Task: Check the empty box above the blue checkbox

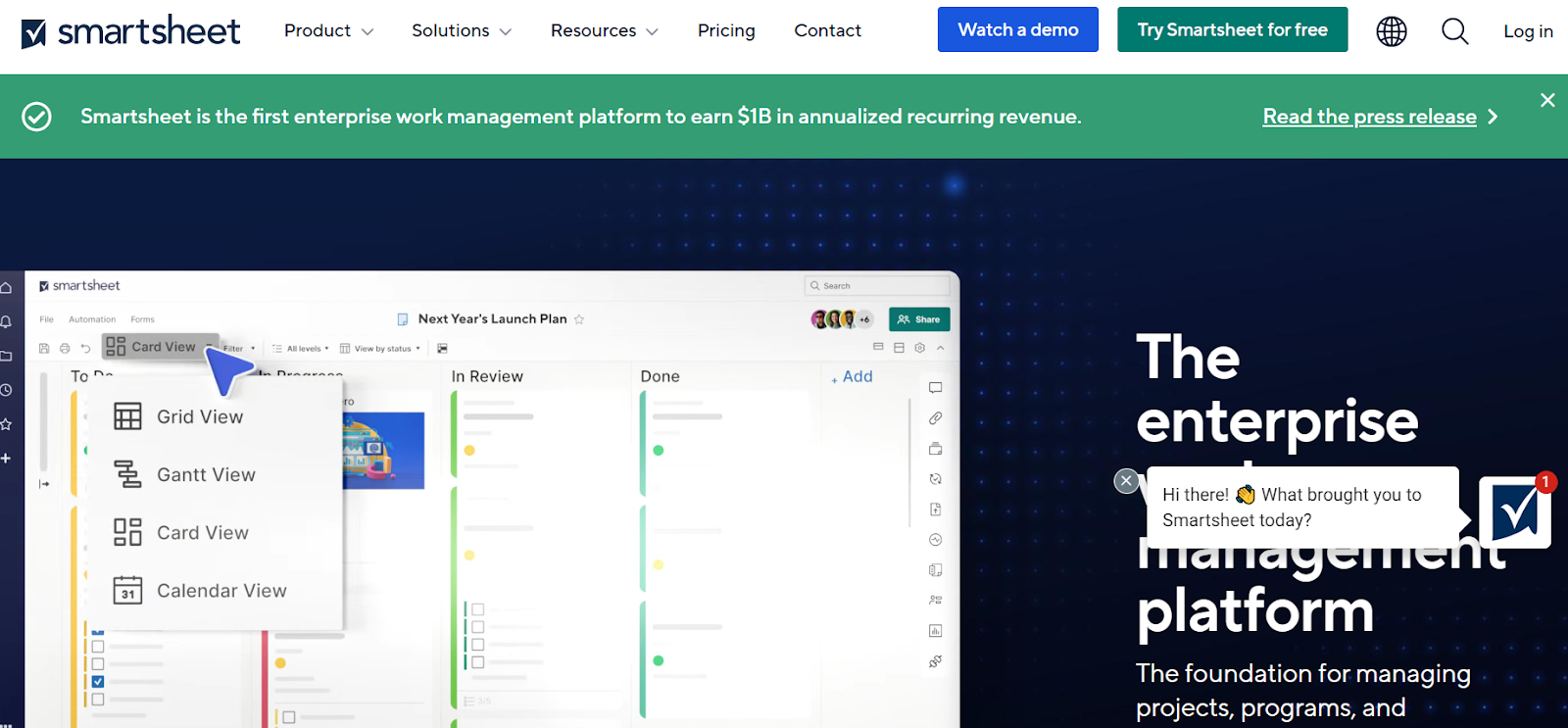Action: pyautogui.click(x=98, y=664)
